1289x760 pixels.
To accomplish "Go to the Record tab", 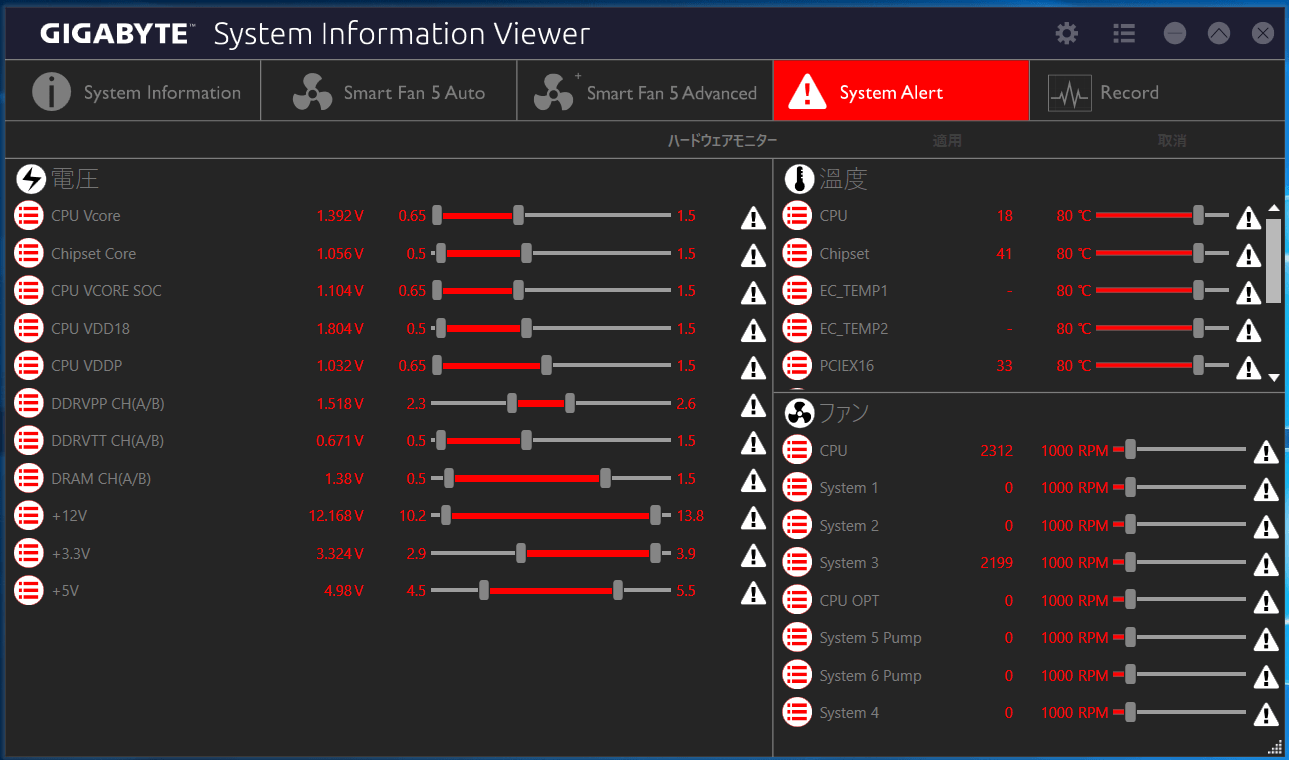I will [1157, 92].
